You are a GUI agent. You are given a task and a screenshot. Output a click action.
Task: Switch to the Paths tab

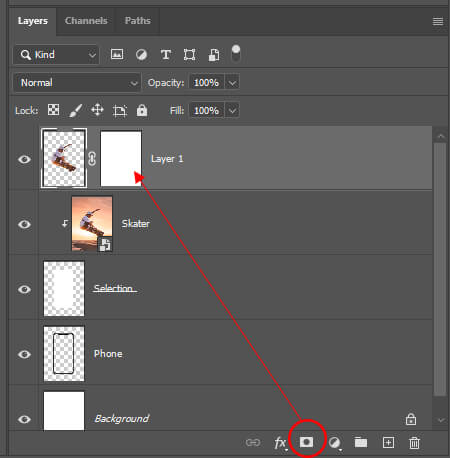[x=138, y=21]
